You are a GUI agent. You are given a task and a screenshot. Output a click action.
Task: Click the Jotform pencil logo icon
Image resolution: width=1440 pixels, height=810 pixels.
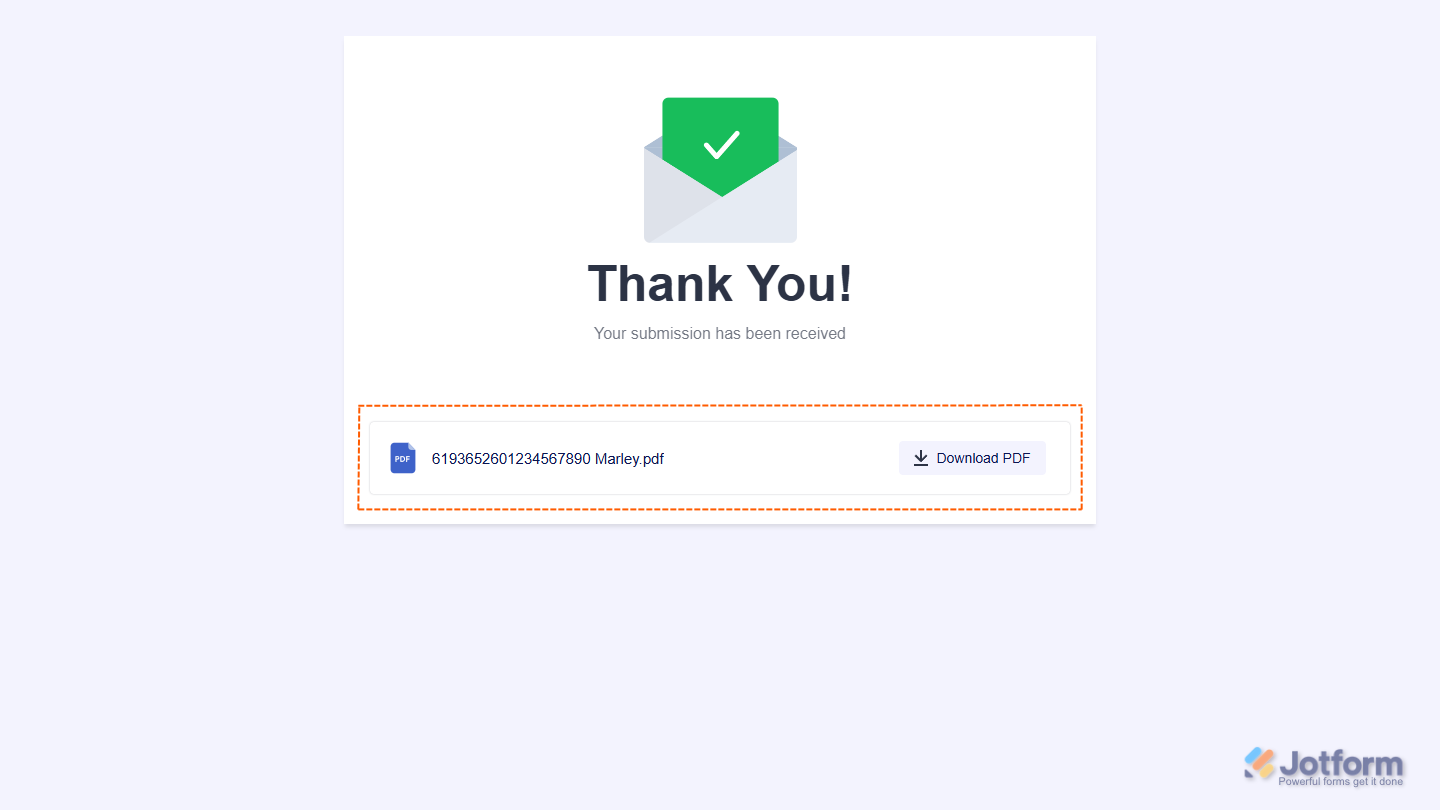[x=1260, y=763]
